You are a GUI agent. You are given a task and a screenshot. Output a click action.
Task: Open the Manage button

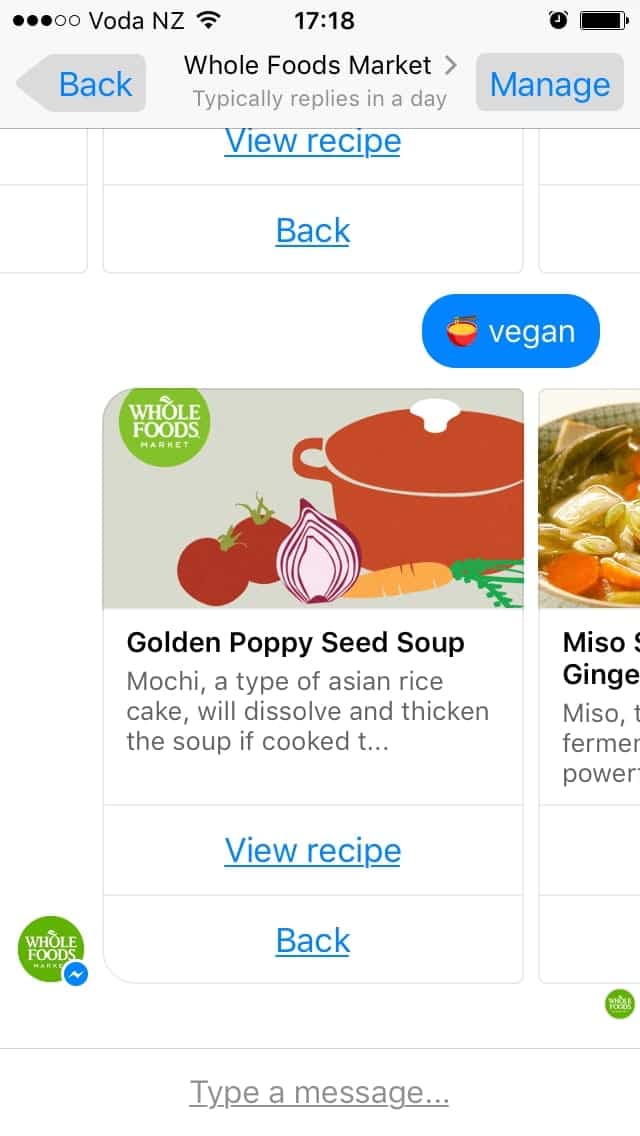(550, 84)
